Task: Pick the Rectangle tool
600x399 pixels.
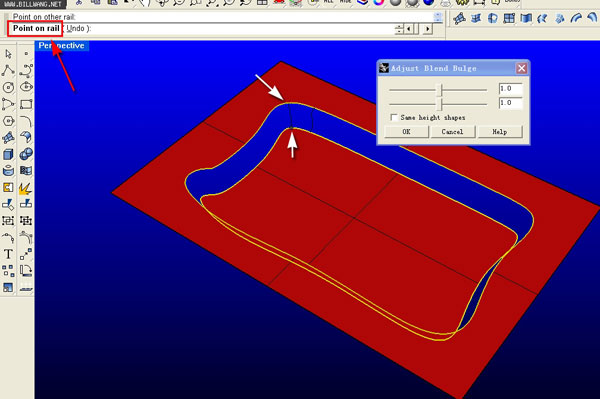Action: (26, 104)
